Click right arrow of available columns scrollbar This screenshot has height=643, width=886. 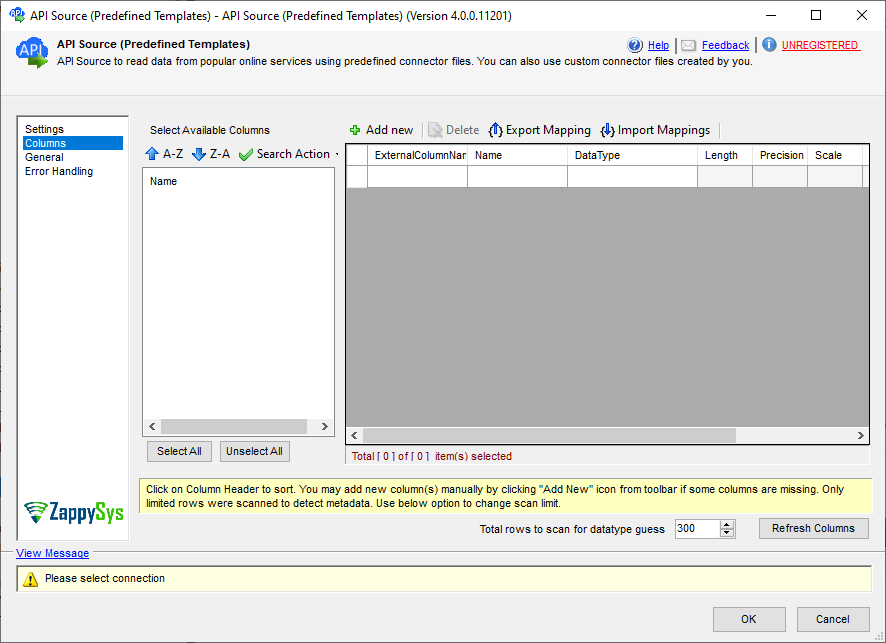tap(324, 427)
